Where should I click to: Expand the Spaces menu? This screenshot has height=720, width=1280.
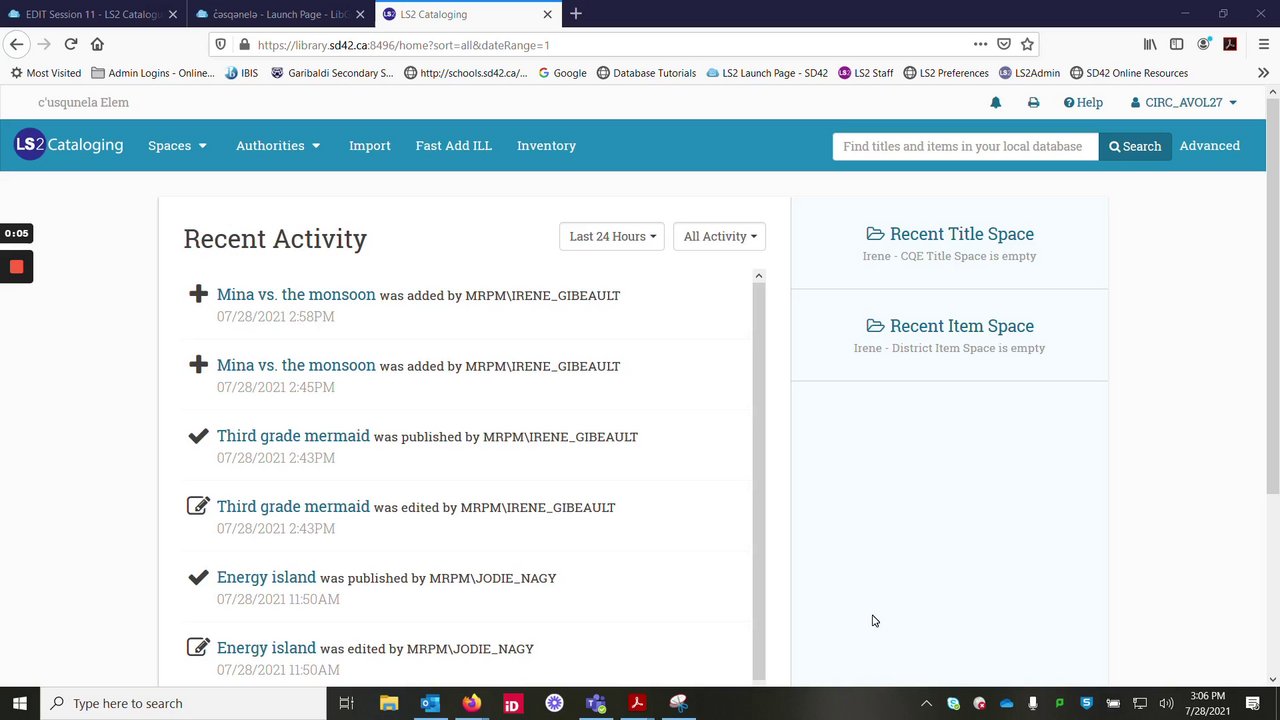(177, 146)
